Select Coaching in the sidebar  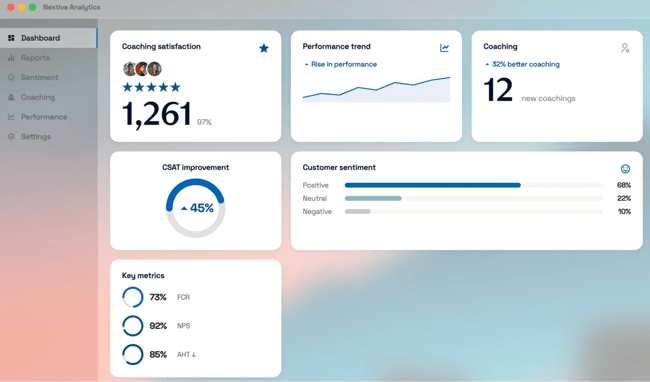click(49, 97)
